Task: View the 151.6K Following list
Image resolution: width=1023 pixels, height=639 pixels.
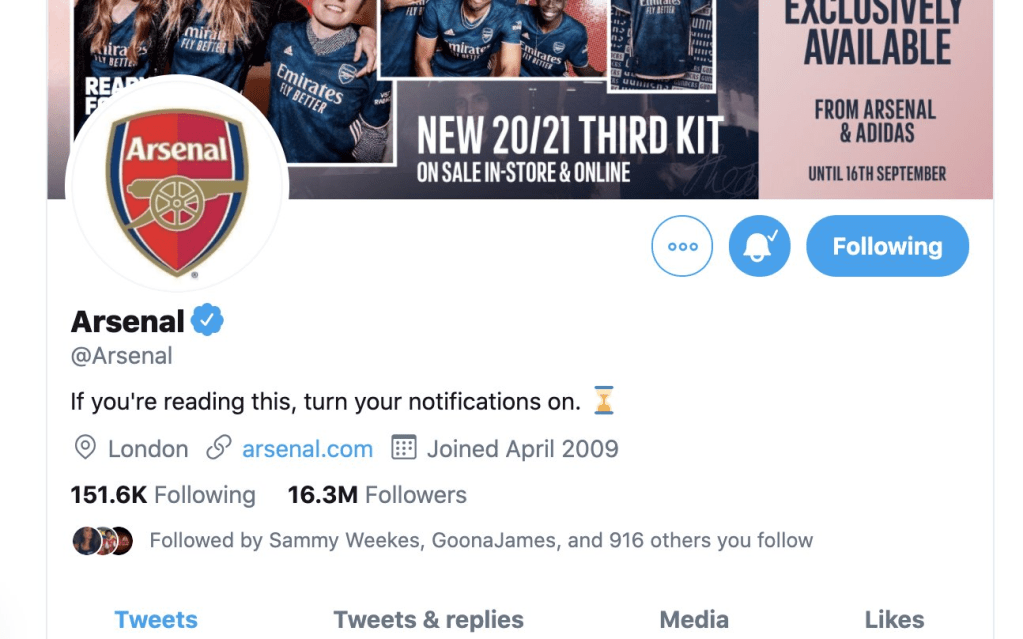Action: [163, 495]
